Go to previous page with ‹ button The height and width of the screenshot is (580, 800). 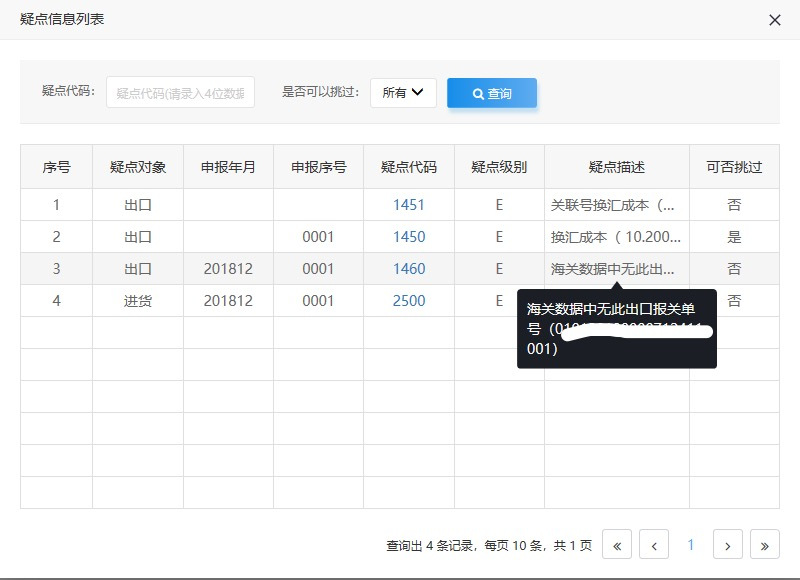point(654,544)
